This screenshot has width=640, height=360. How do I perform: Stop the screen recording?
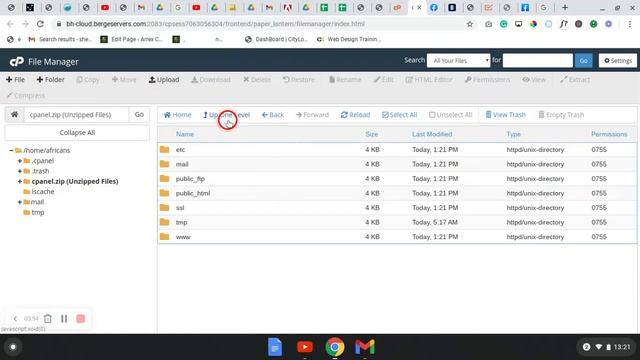[80, 319]
